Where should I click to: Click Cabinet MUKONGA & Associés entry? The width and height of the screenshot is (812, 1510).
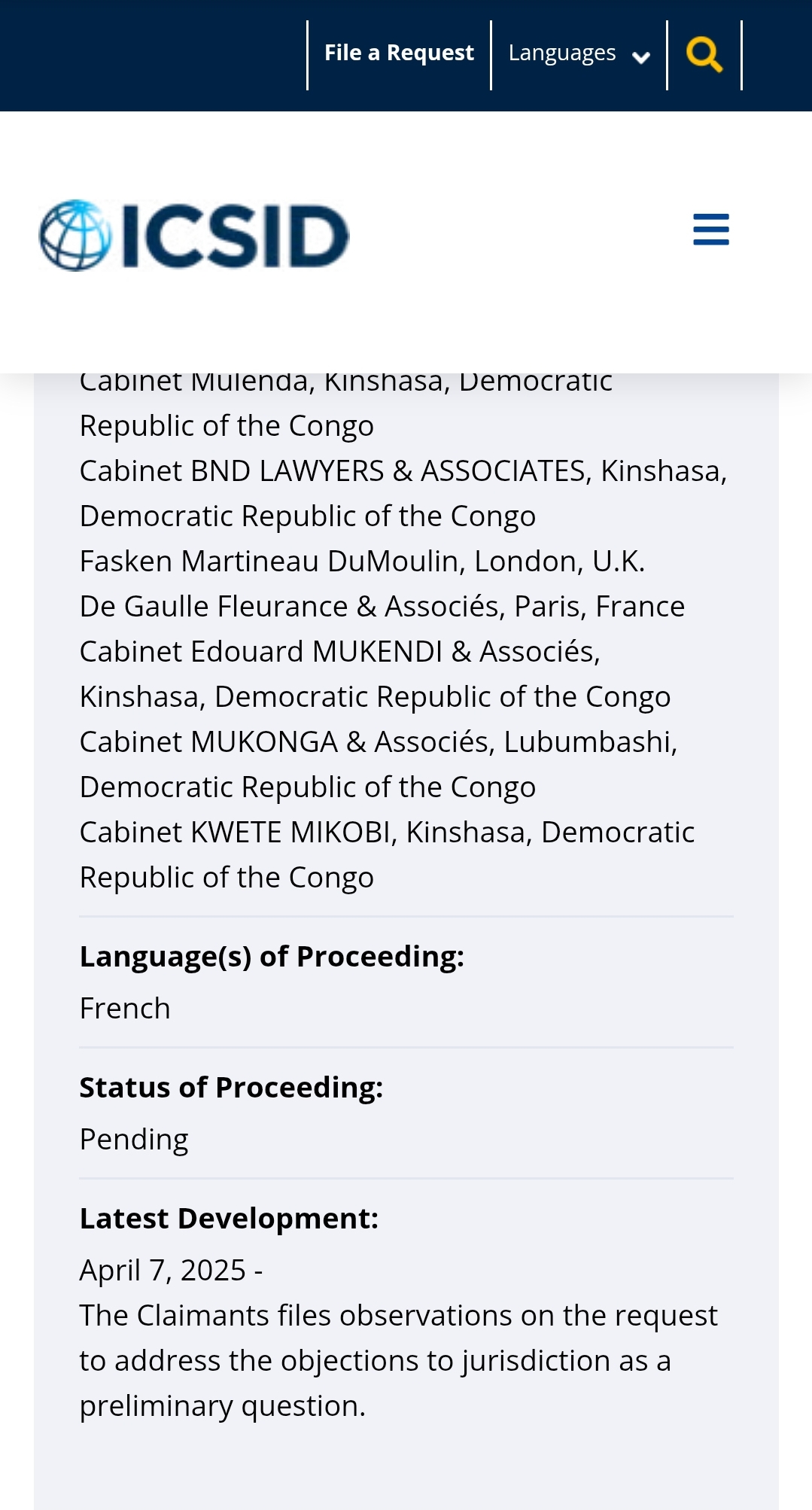pyautogui.click(x=379, y=765)
